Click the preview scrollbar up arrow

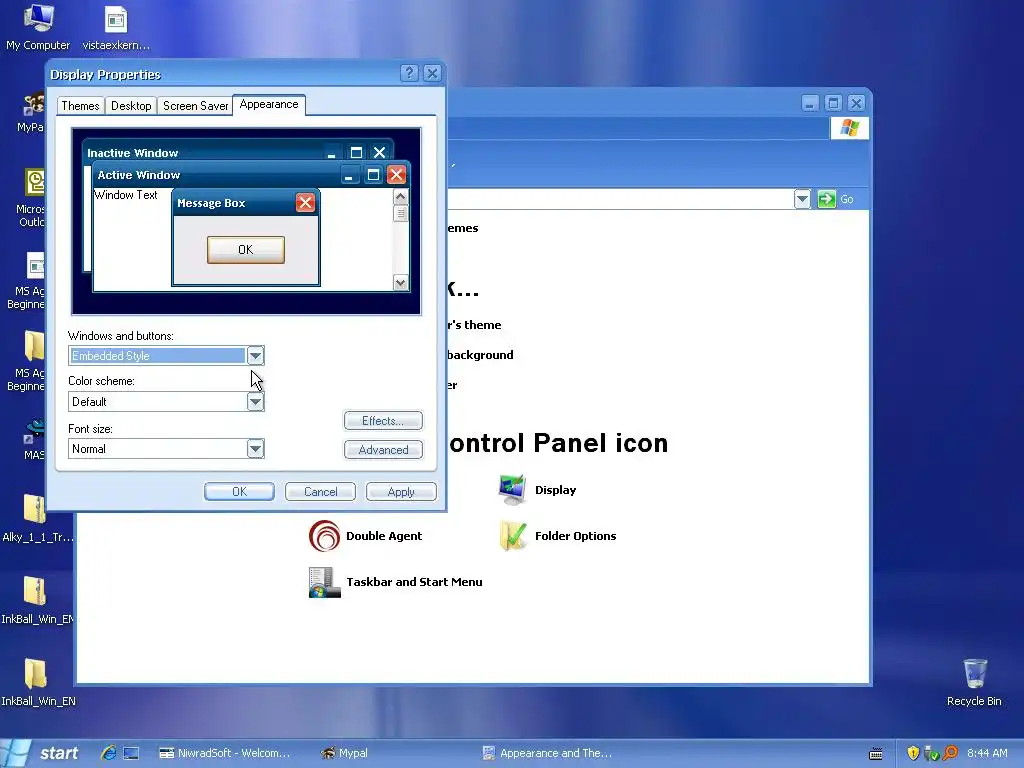coord(400,197)
